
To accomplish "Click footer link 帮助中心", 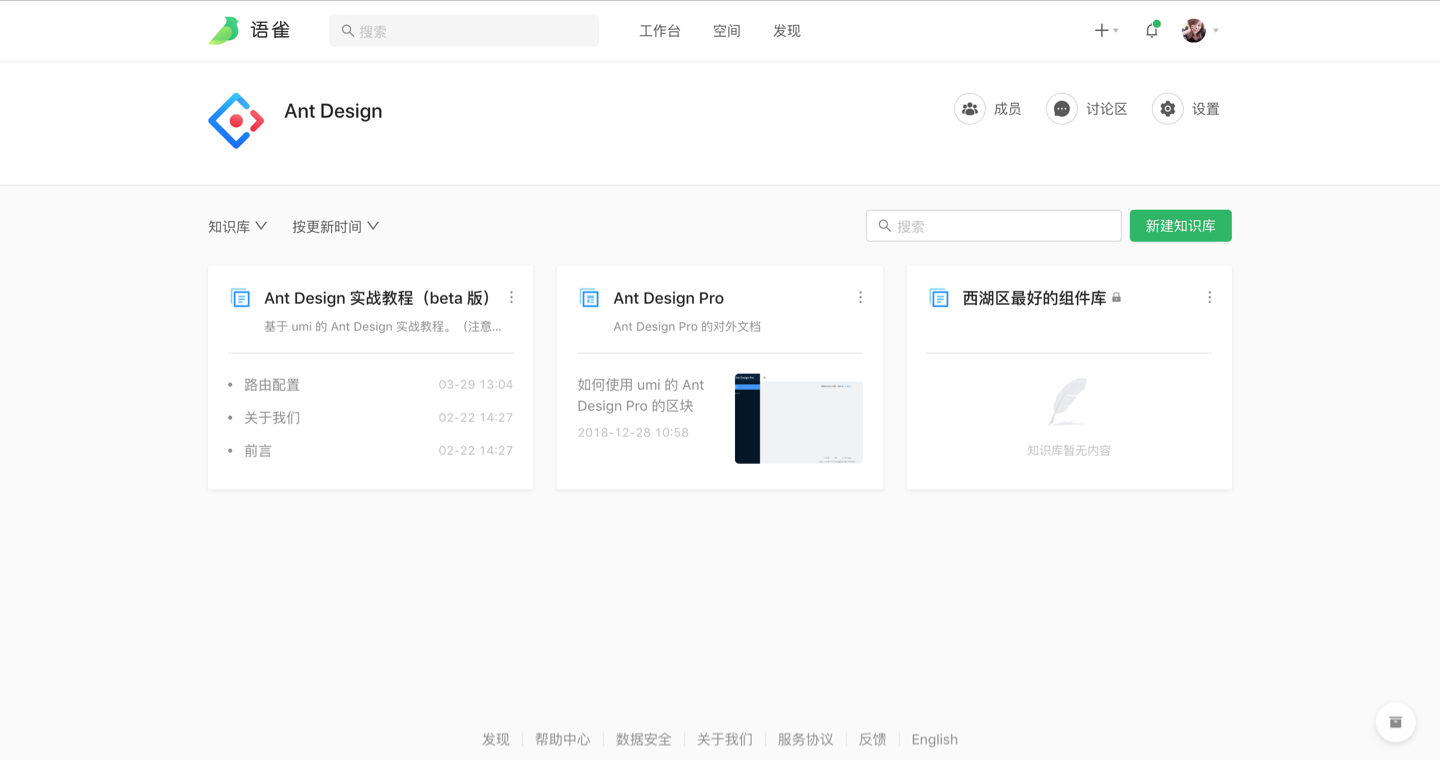I will pos(563,740).
